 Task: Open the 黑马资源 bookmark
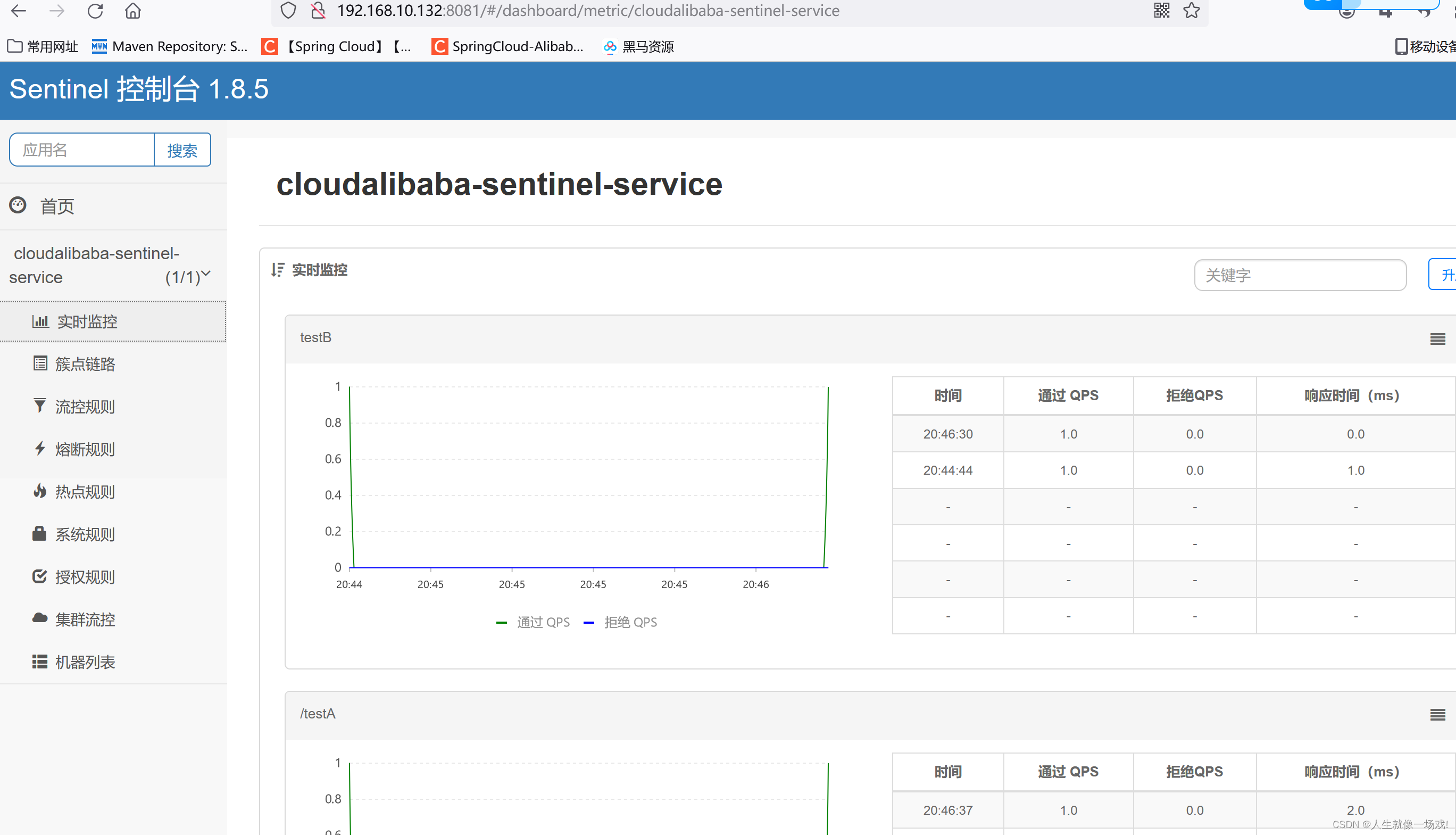tap(639, 47)
